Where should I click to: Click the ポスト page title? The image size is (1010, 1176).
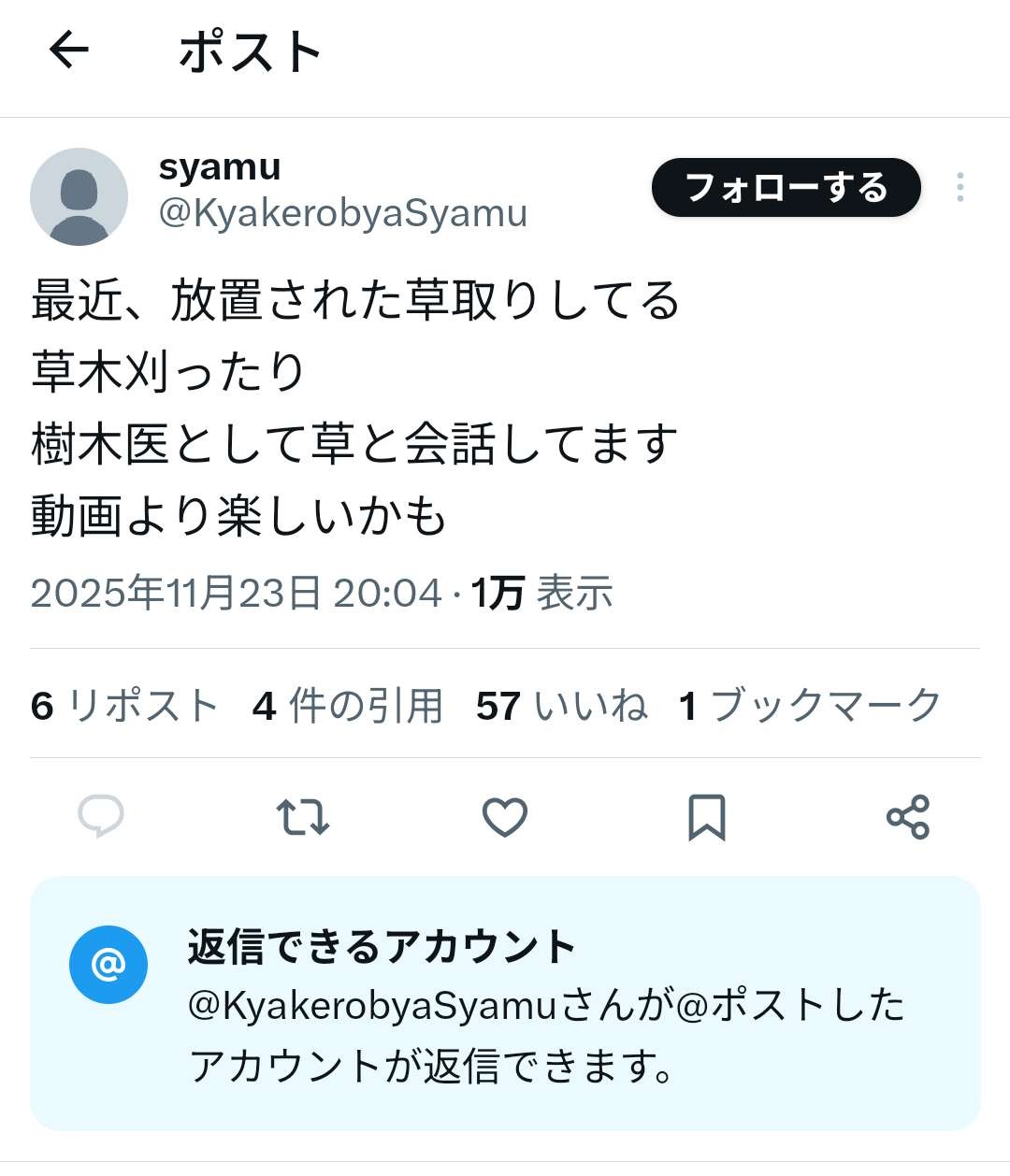250,51
